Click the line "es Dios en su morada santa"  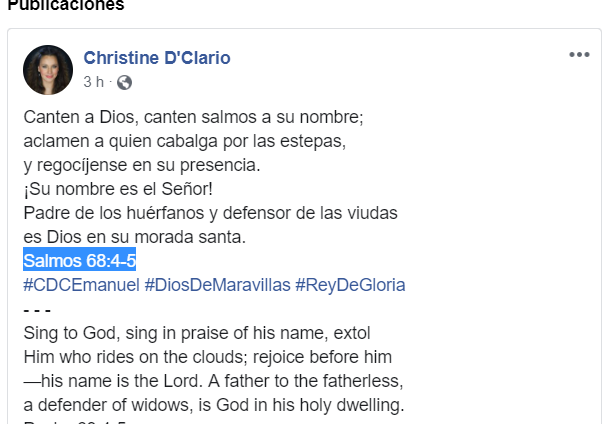click(134, 237)
